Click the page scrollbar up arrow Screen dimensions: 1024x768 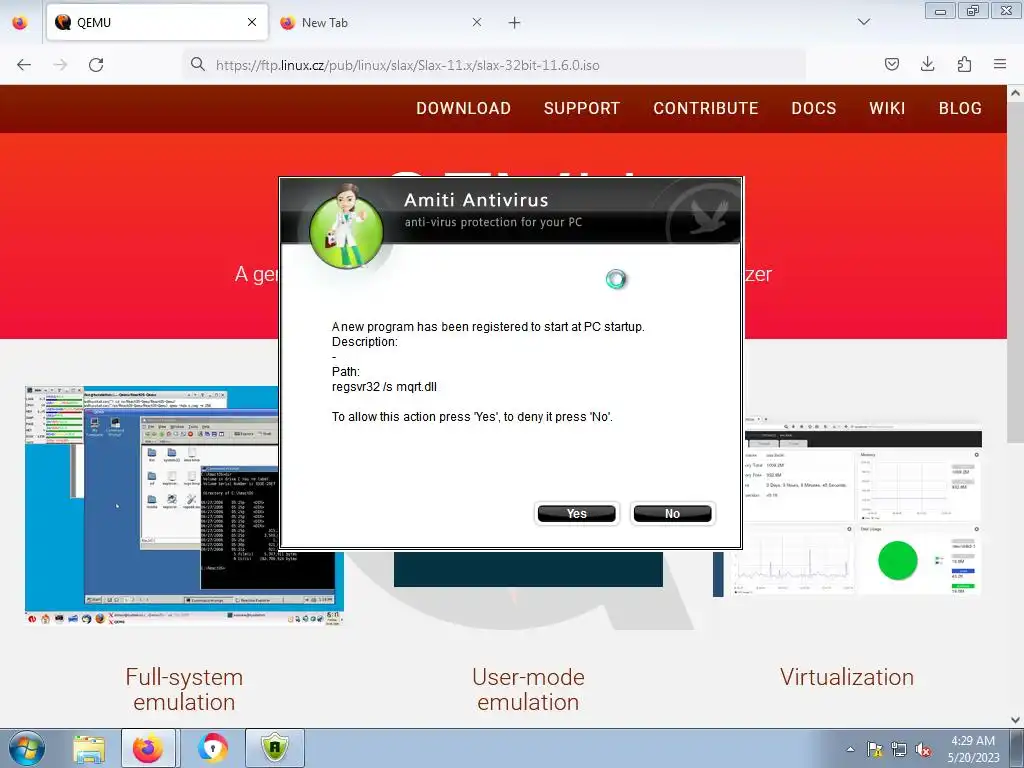pos(1016,93)
